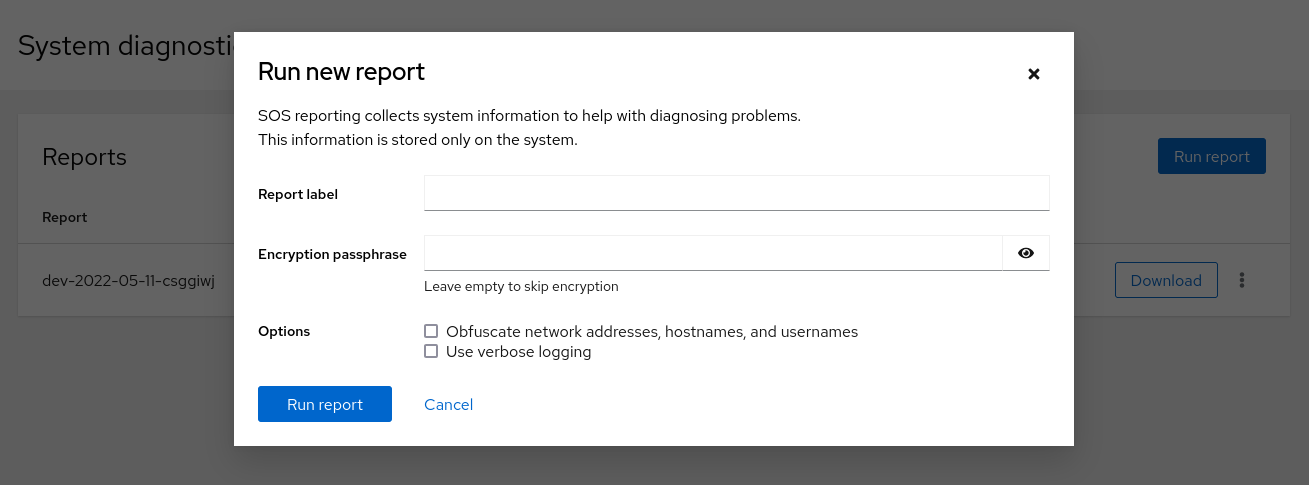This screenshot has width=1309, height=485.
Task: Click into the Encryption passphrase field
Action: [x=712, y=253]
